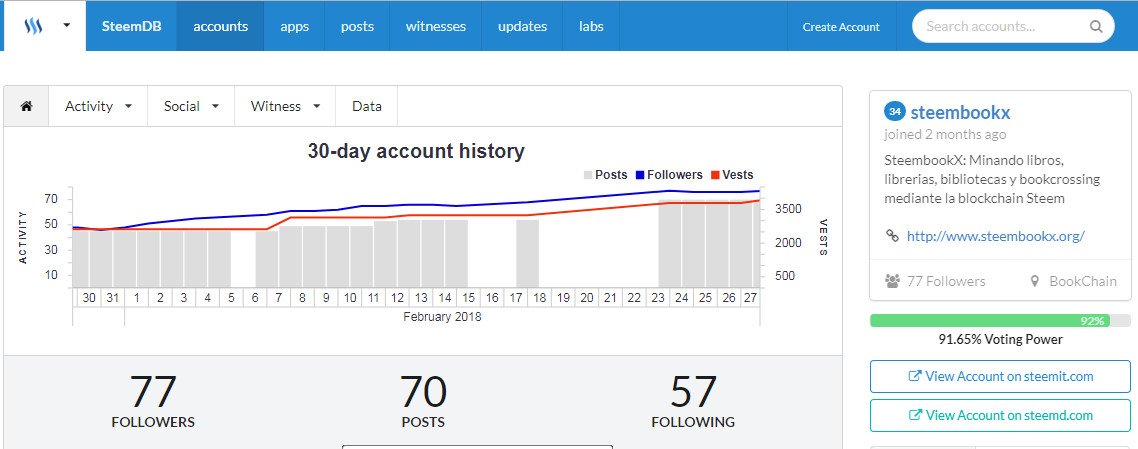
Task: Open the apps nav item
Action: point(295,26)
